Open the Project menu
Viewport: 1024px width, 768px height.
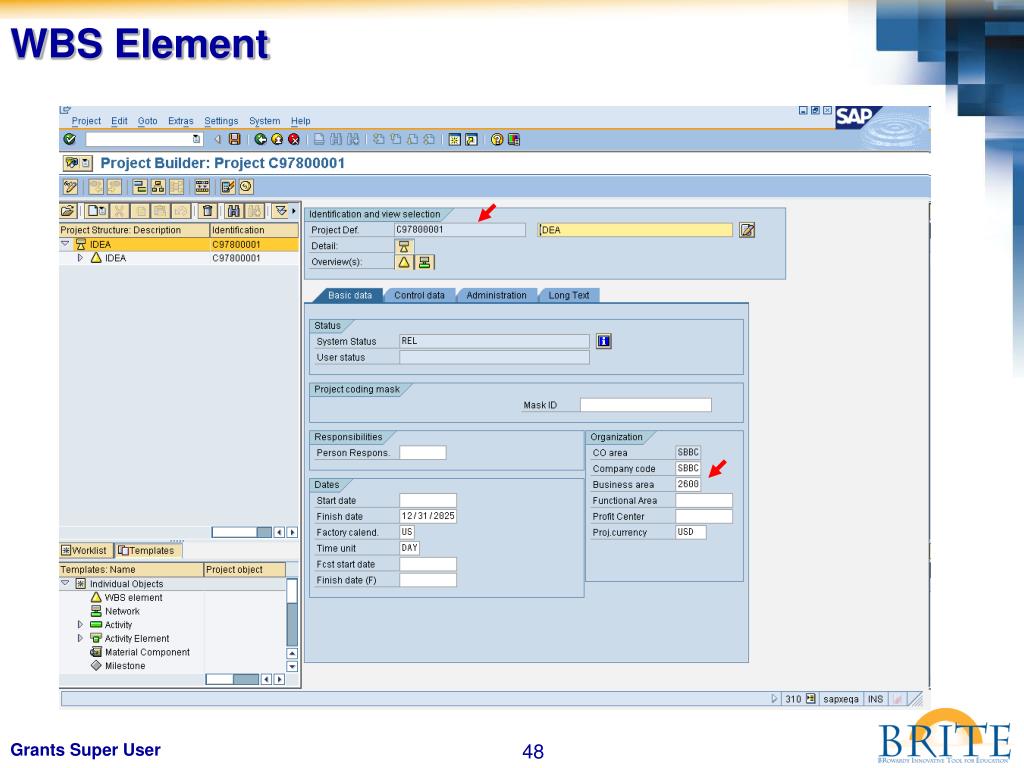pos(86,121)
